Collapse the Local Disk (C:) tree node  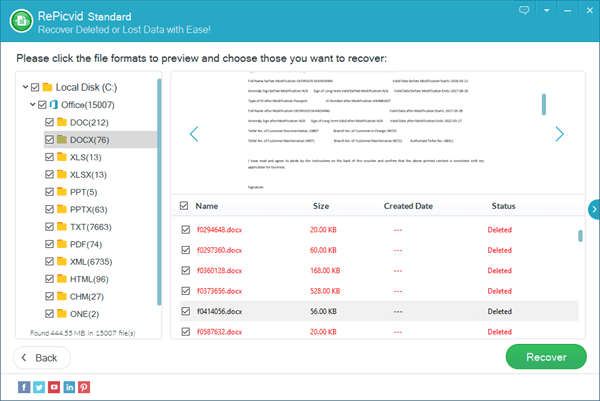pyautogui.click(x=24, y=87)
